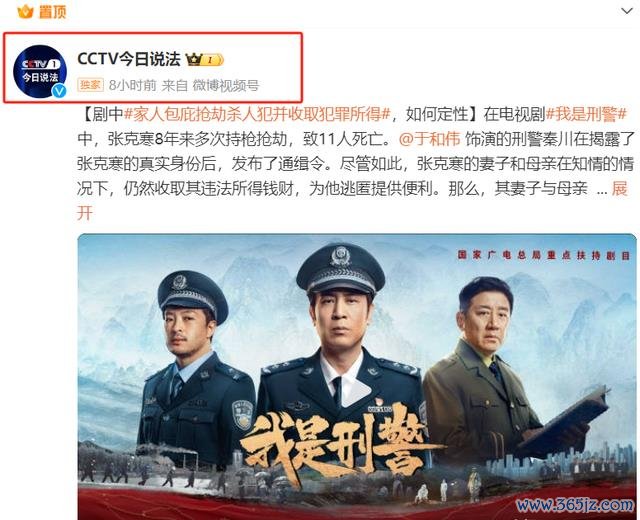
Task: Click the blue verified badge on avatar
Action: pos(59,91)
